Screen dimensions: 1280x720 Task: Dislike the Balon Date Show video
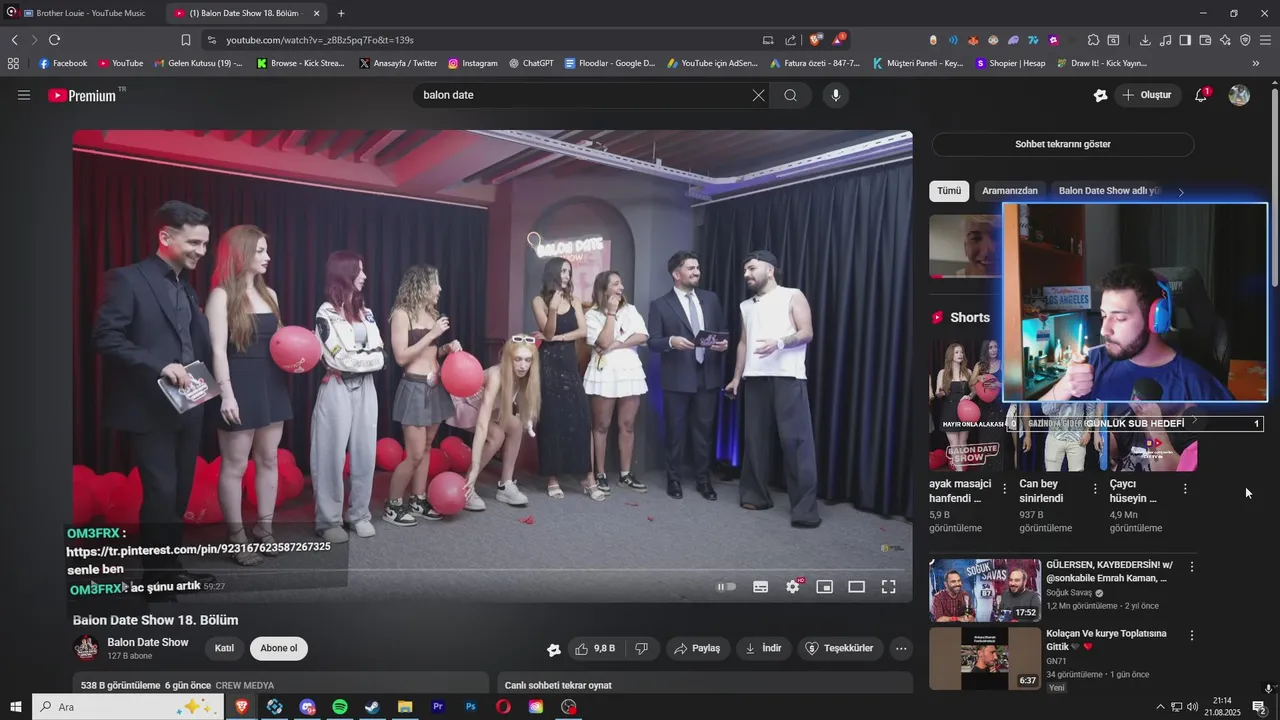pos(642,648)
